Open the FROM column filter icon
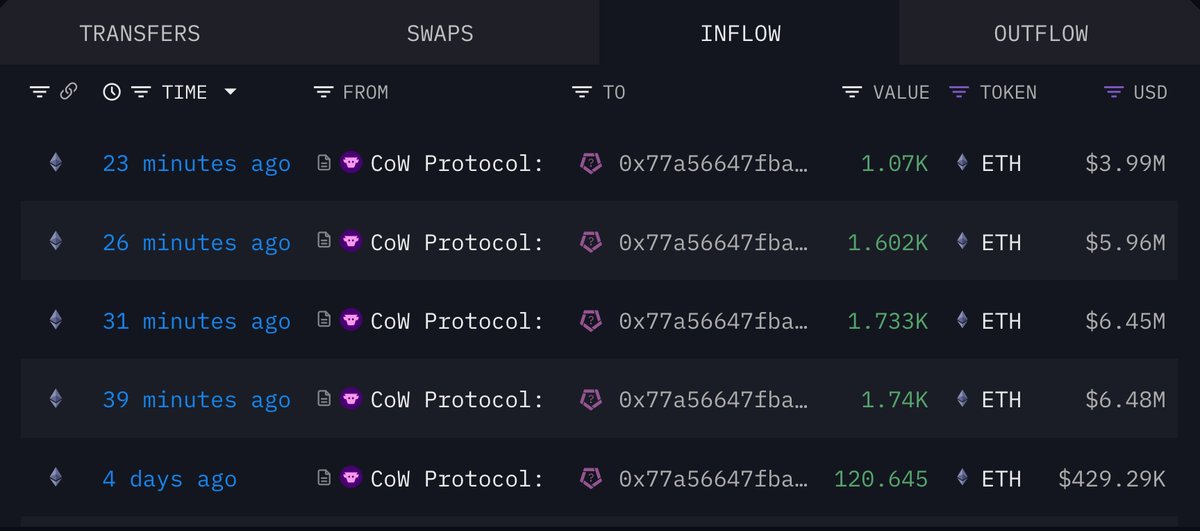The height and width of the screenshot is (531, 1200). coord(323,92)
